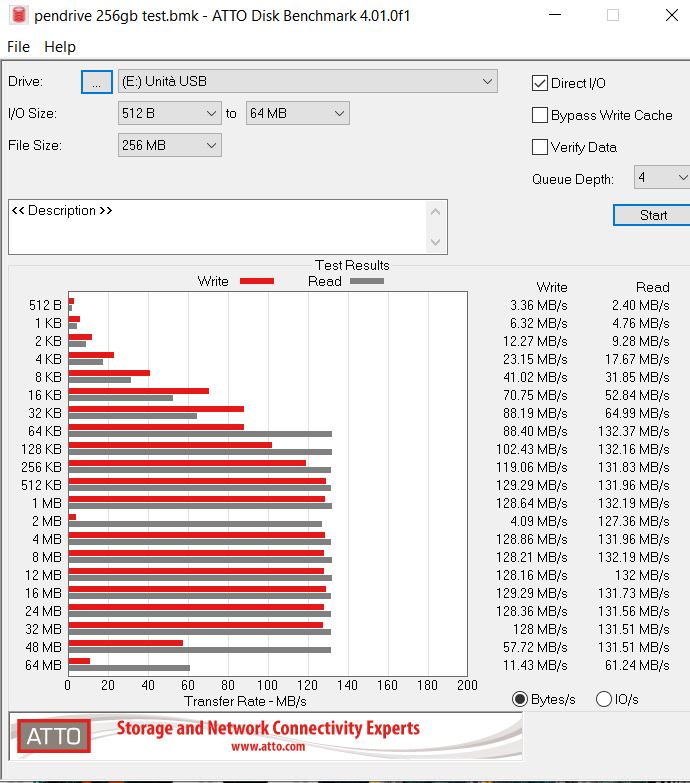Image resolution: width=690 pixels, height=783 pixels.
Task: Click the 61.24 MB/s read value
Action: pos(637,665)
